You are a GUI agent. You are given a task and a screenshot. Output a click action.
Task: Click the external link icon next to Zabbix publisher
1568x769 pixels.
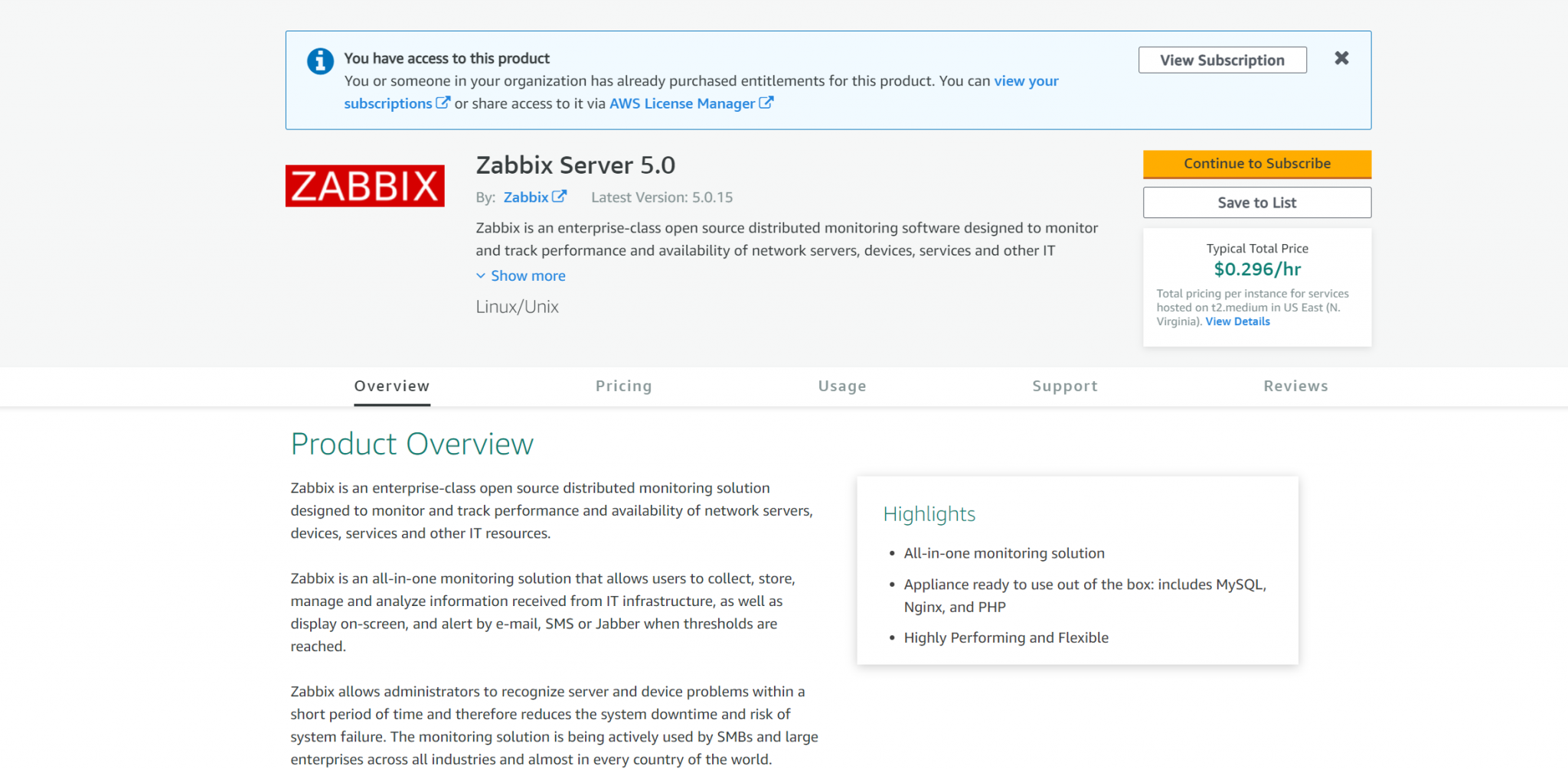click(x=560, y=197)
